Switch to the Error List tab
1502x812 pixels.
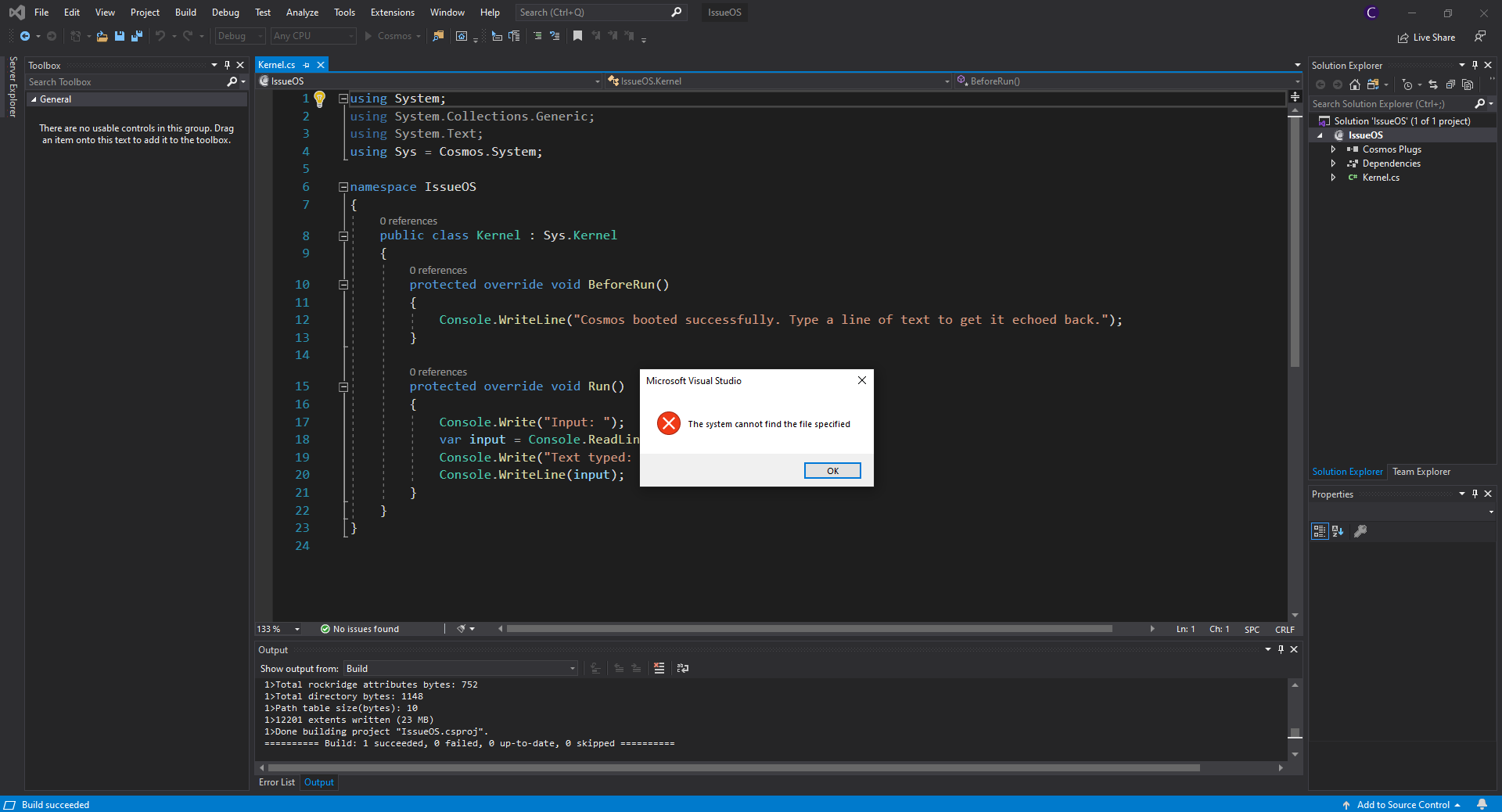click(x=277, y=782)
